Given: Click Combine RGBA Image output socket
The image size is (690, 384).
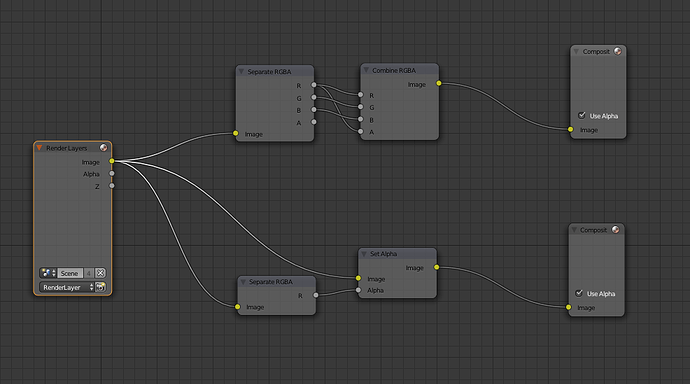Looking at the screenshot, I should [x=439, y=83].
